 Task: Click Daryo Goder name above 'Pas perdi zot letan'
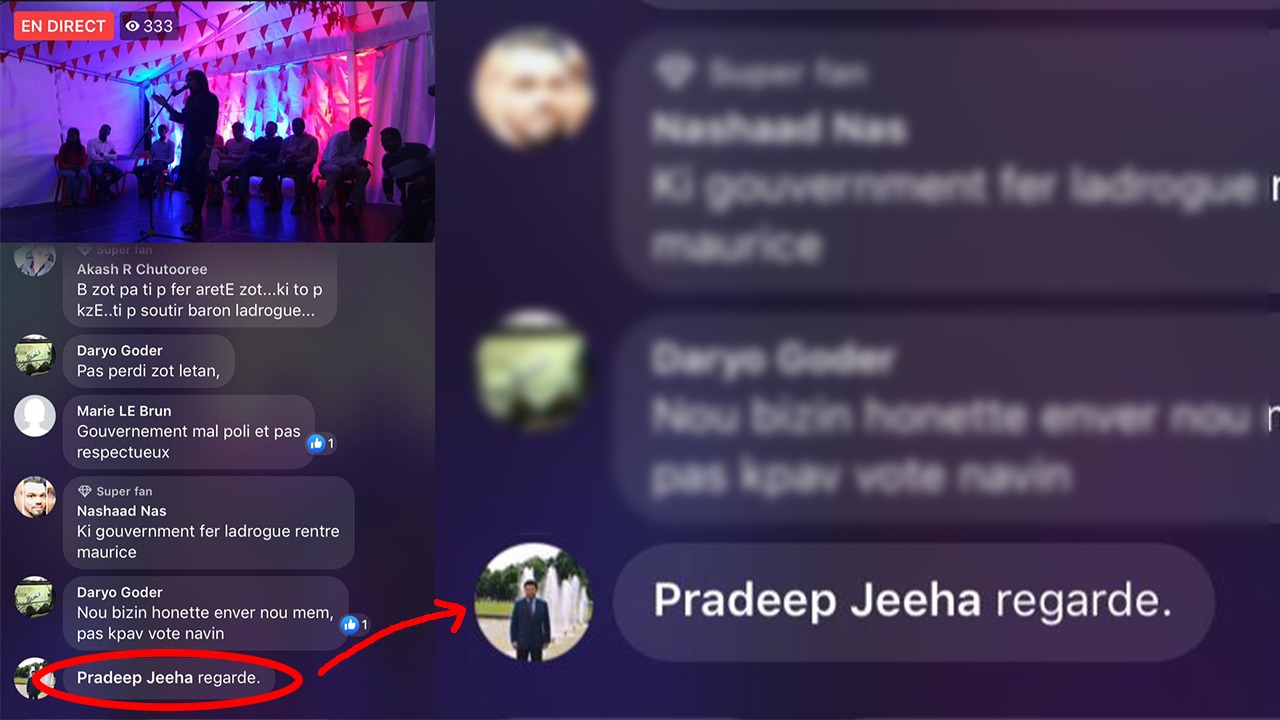coord(119,350)
